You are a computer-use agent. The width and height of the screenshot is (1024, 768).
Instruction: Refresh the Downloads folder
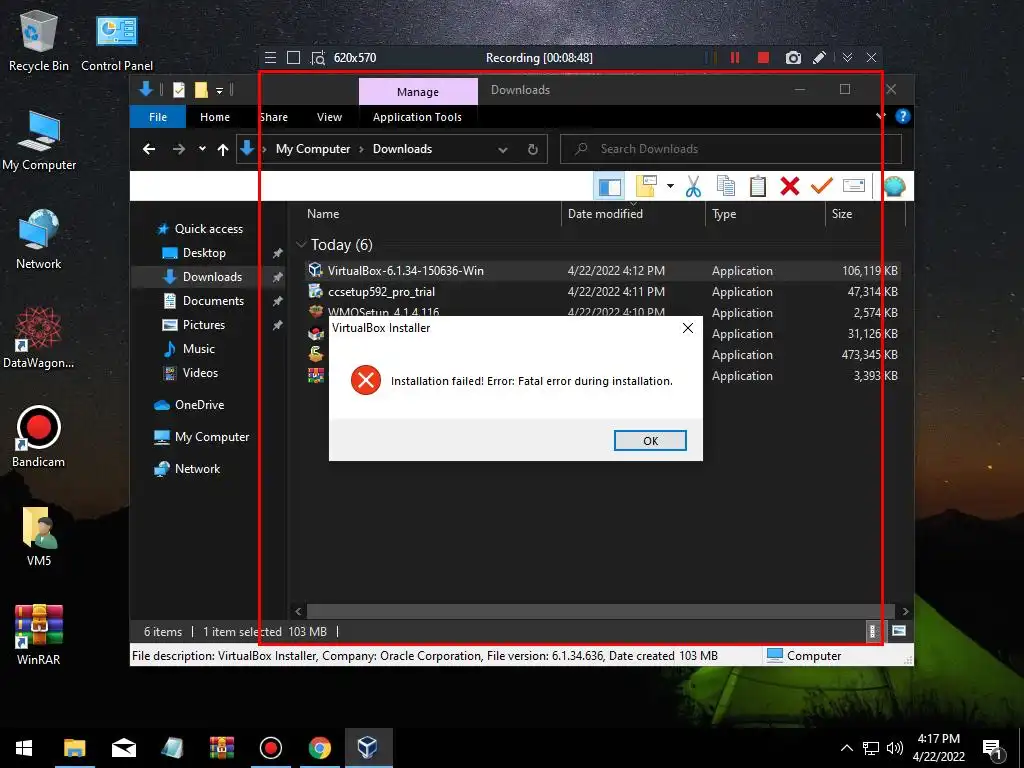pos(533,150)
